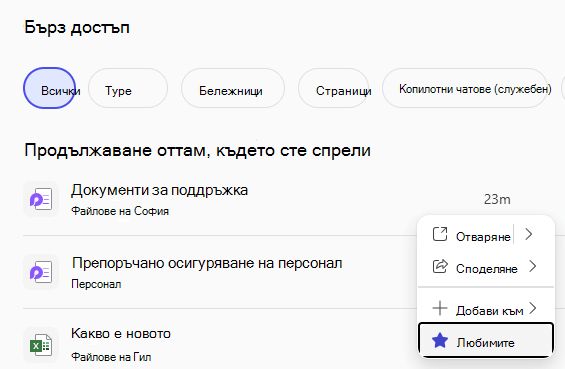This screenshot has height=369, width=565.
Task: Open the Документи за поддръжка file
Action: point(159,190)
